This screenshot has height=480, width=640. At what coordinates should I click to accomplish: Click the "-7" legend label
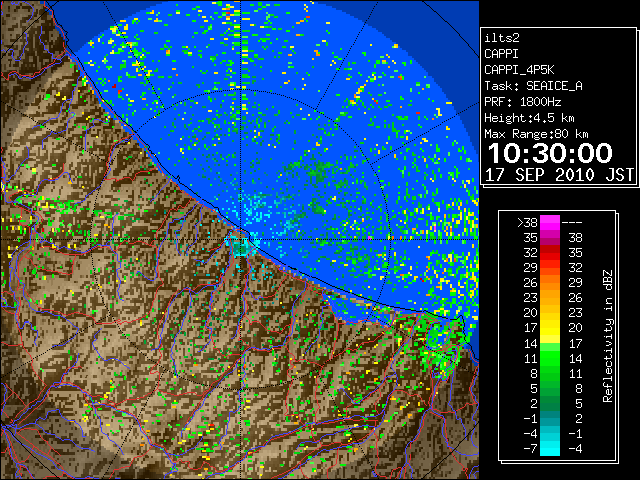(530, 448)
